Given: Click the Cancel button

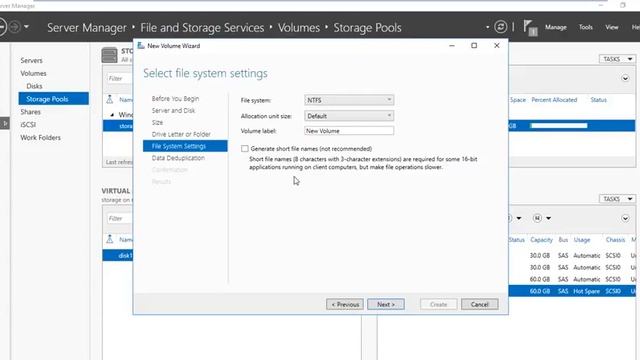Looking at the screenshot, I should click(x=480, y=304).
